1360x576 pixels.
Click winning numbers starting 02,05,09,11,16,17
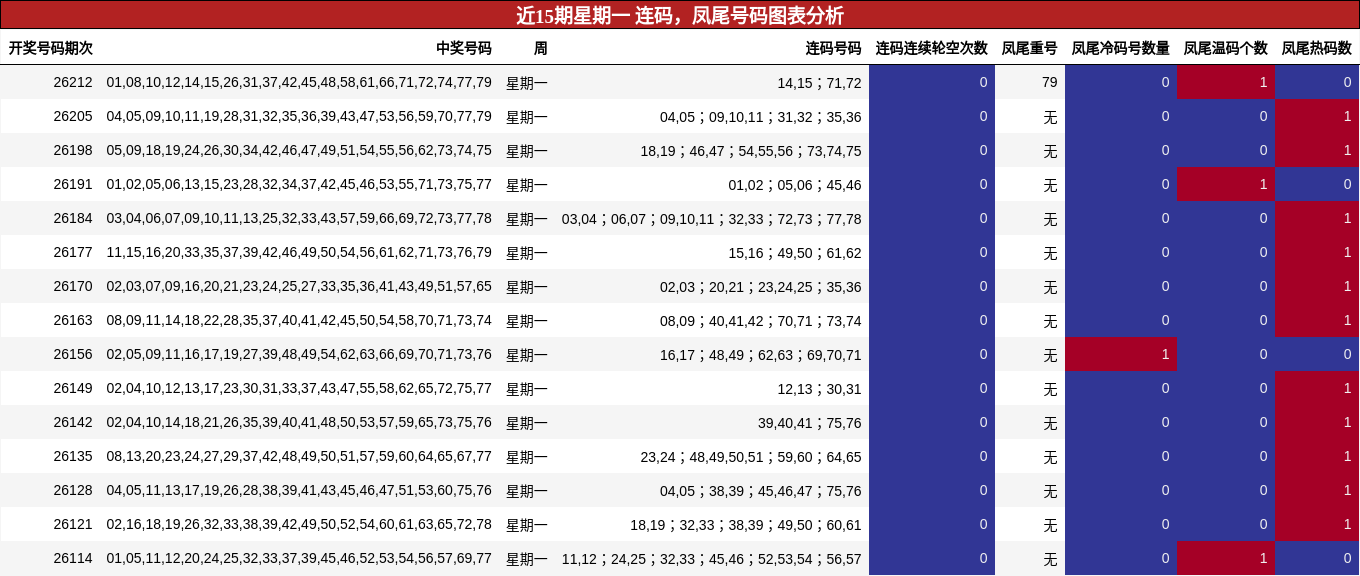299,354
